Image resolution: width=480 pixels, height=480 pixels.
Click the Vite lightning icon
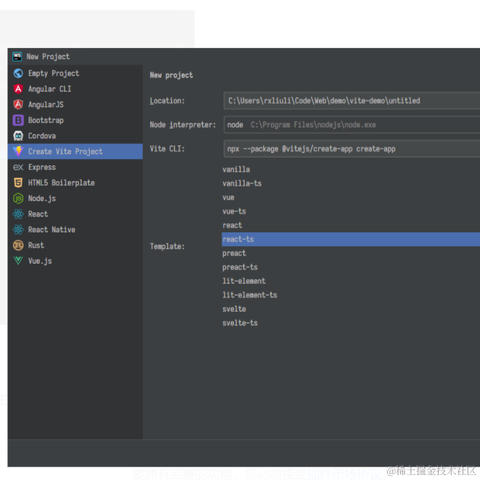[x=18, y=151]
